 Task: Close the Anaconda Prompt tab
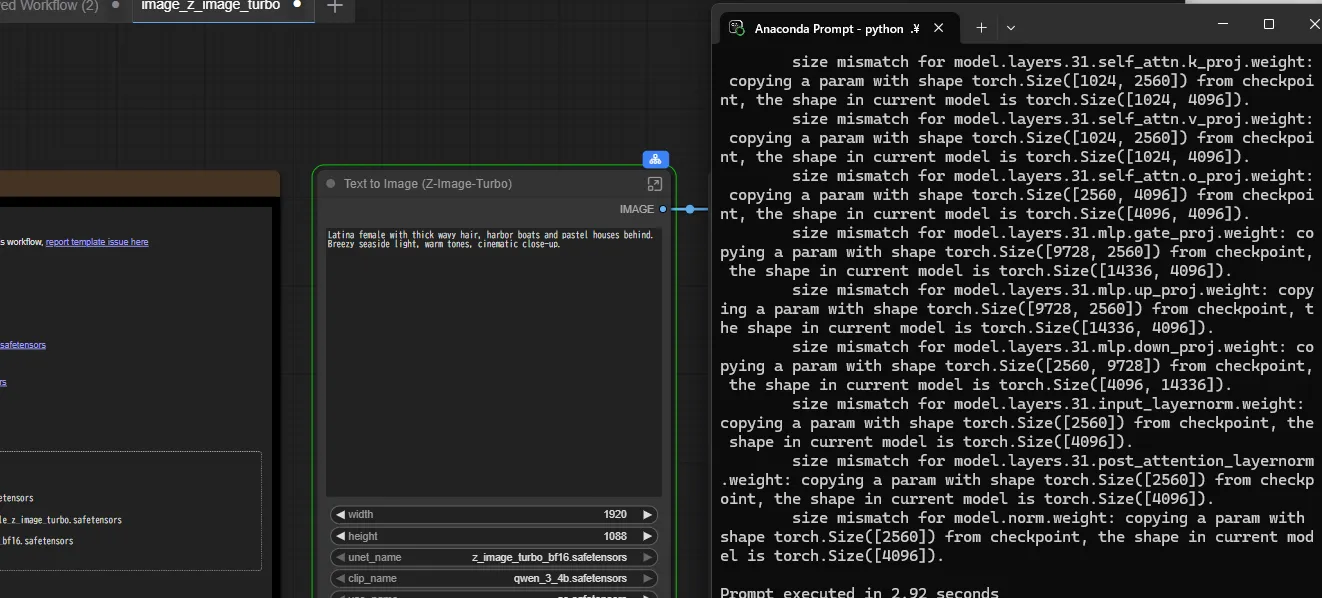(939, 28)
